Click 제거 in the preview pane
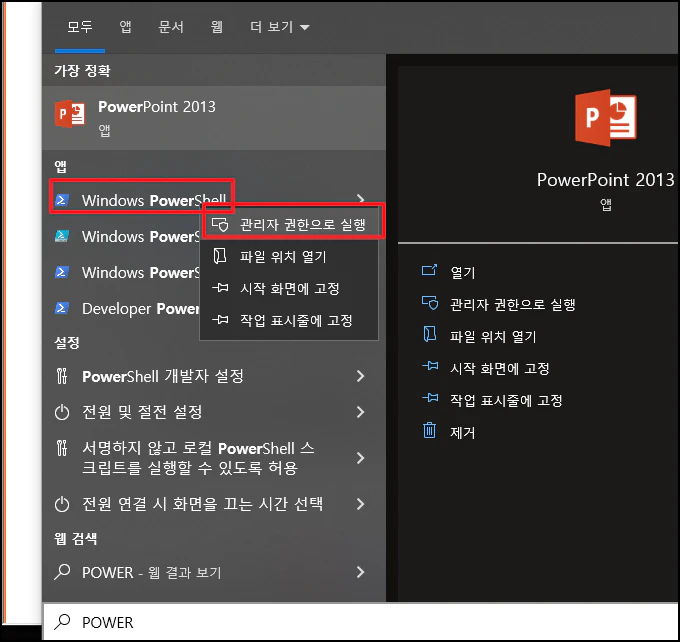The width and height of the screenshot is (680, 642). tap(463, 432)
